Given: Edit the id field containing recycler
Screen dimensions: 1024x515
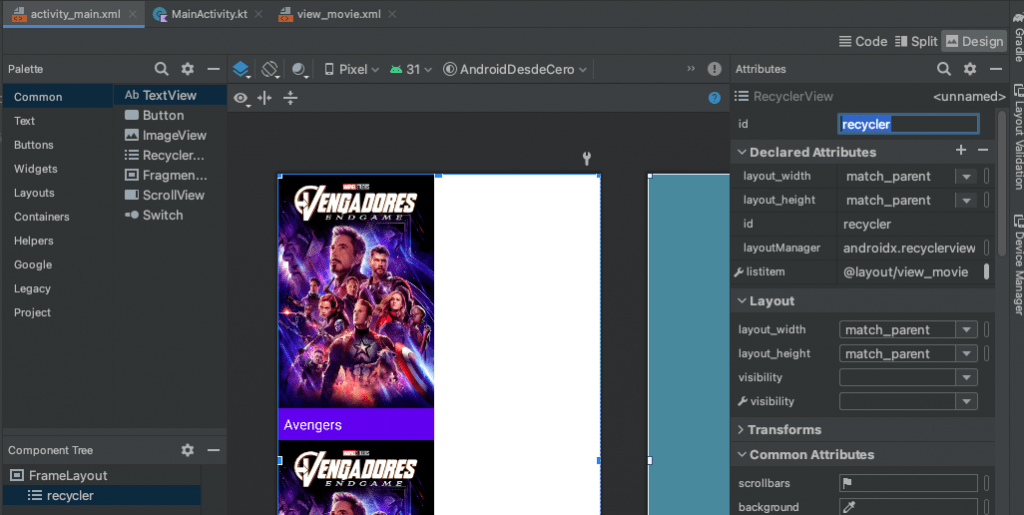Looking at the screenshot, I should [908, 124].
